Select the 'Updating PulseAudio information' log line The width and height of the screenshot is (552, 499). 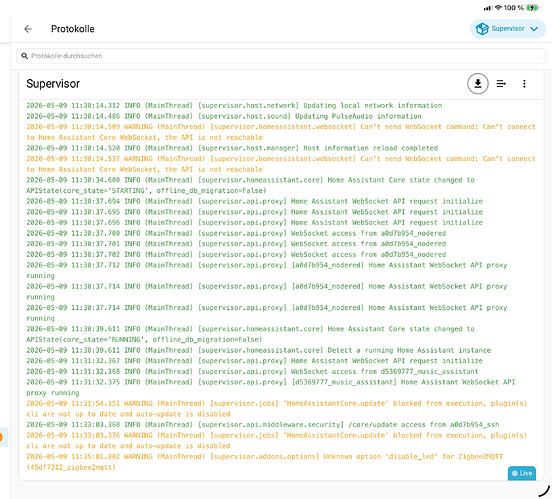[224, 116]
